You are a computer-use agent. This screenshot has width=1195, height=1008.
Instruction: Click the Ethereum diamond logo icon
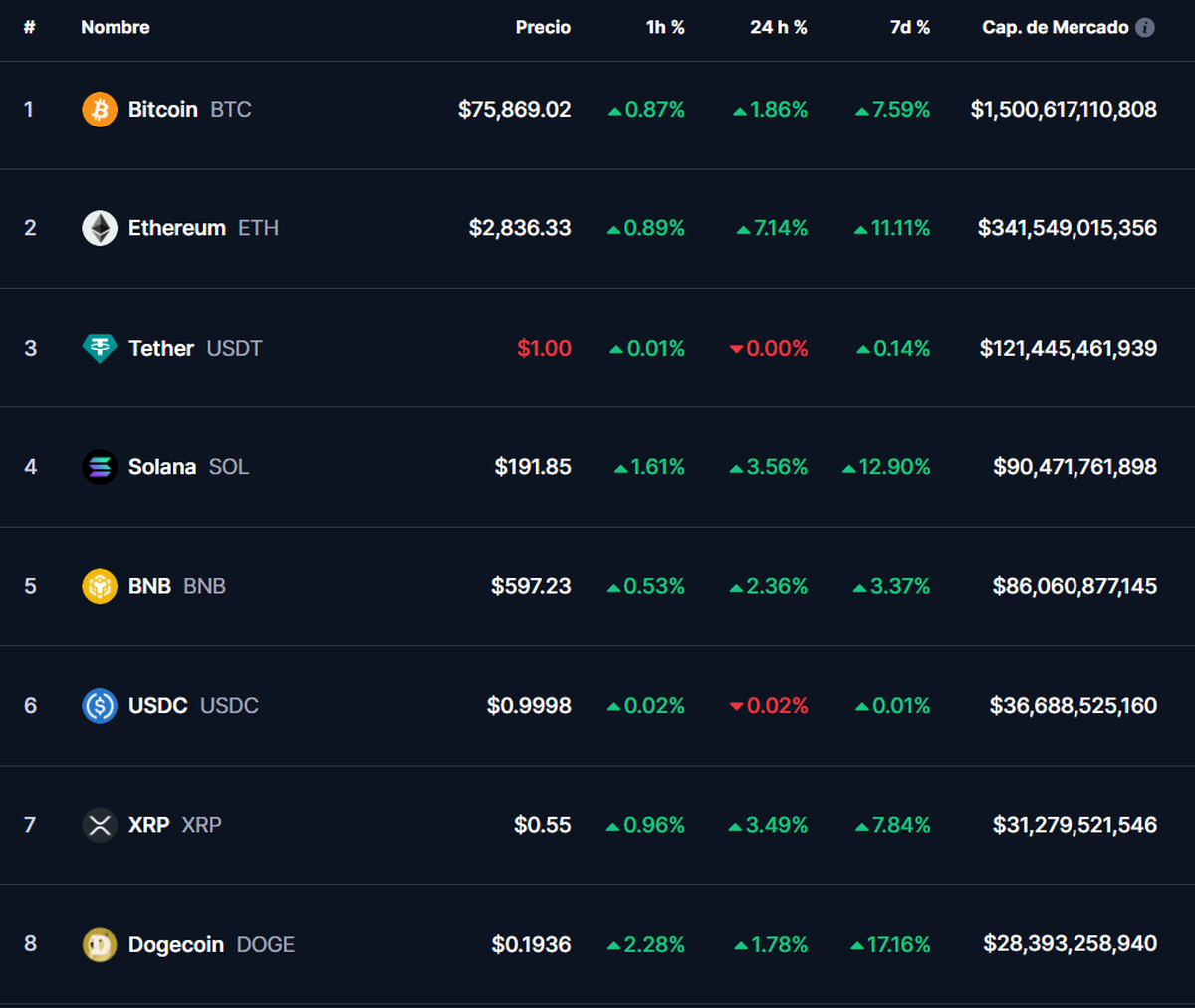100,228
